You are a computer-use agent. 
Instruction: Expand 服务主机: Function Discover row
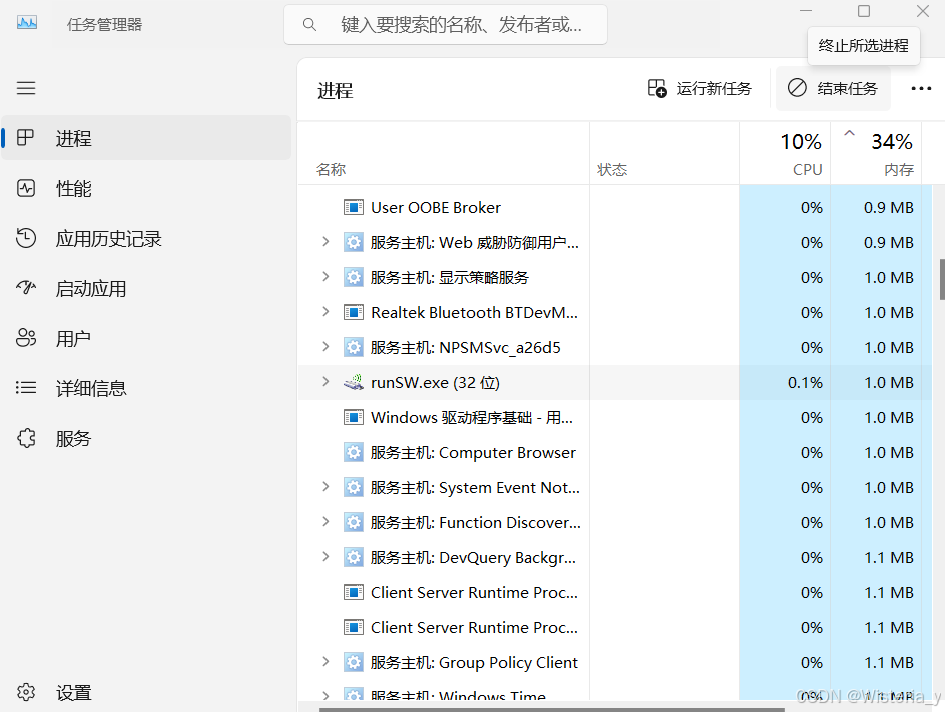pyautogui.click(x=325, y=521)
